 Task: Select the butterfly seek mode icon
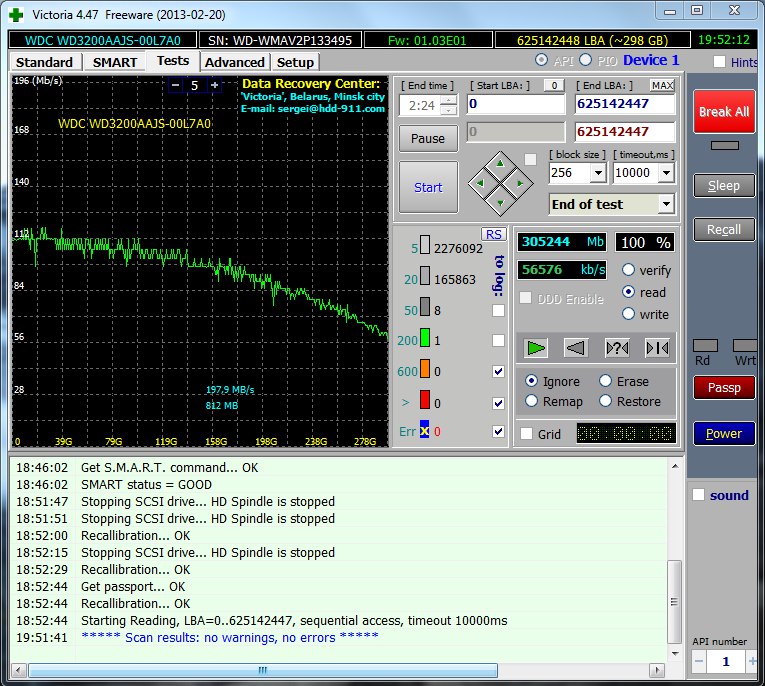pos(657,347)
